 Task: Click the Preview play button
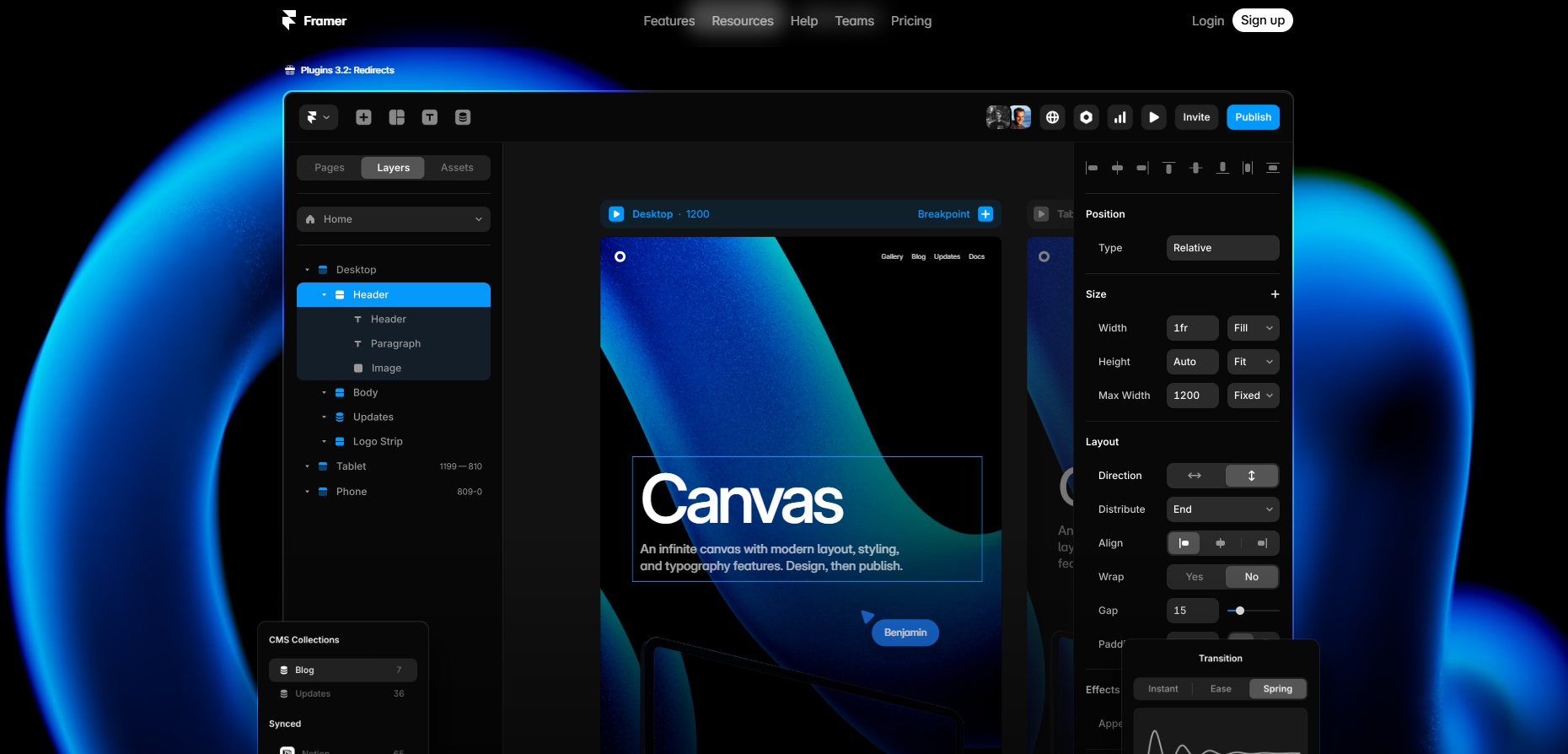pos(1154,117)
